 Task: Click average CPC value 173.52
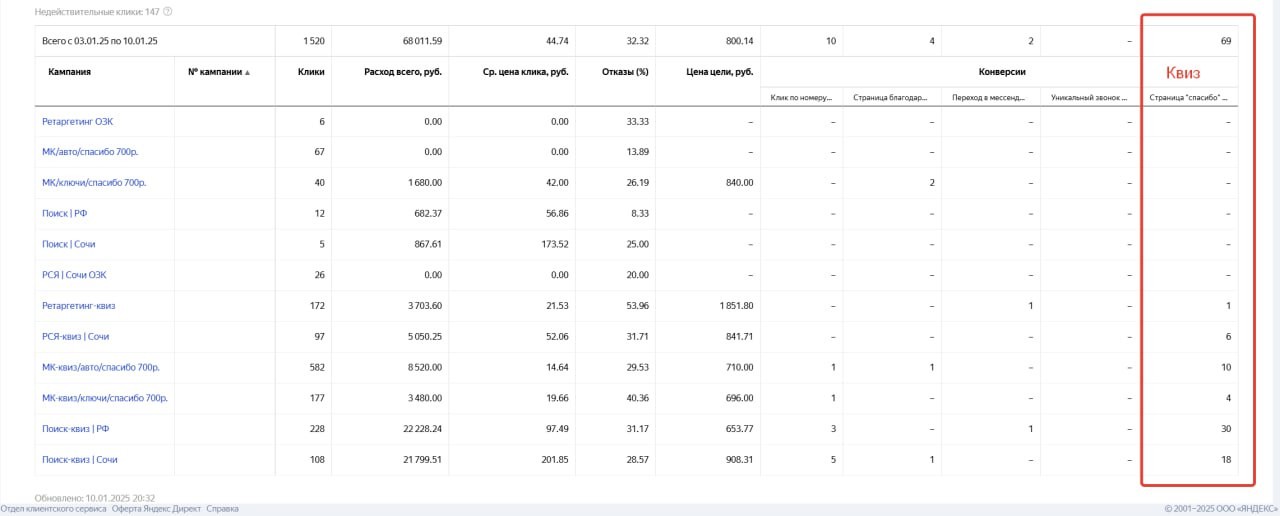555,244
